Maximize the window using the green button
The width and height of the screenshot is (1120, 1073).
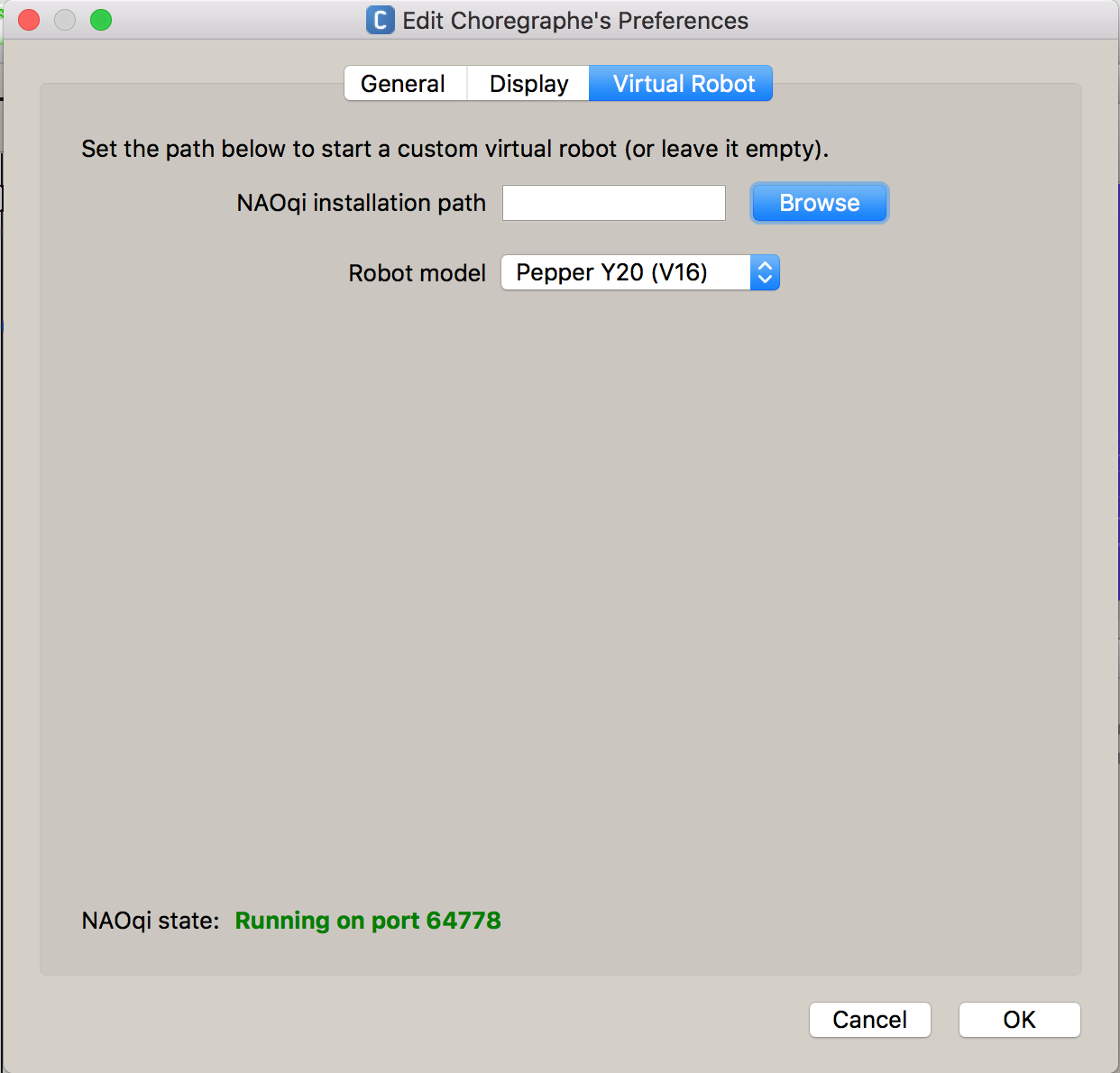[101, 20]
